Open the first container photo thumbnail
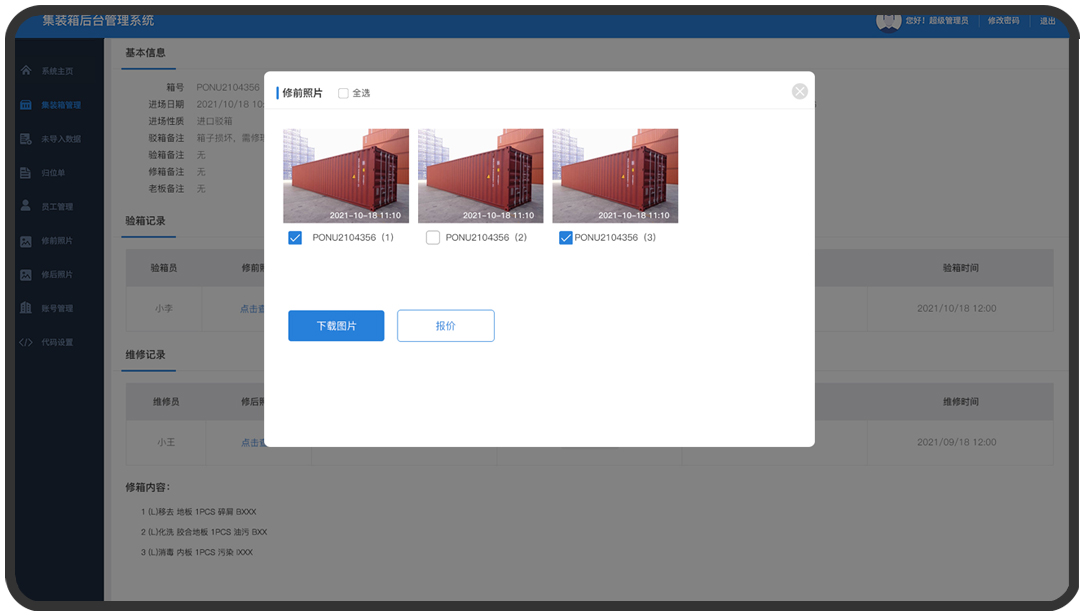Viewport: 1084px width, 615px height. (x=346, y=175)
